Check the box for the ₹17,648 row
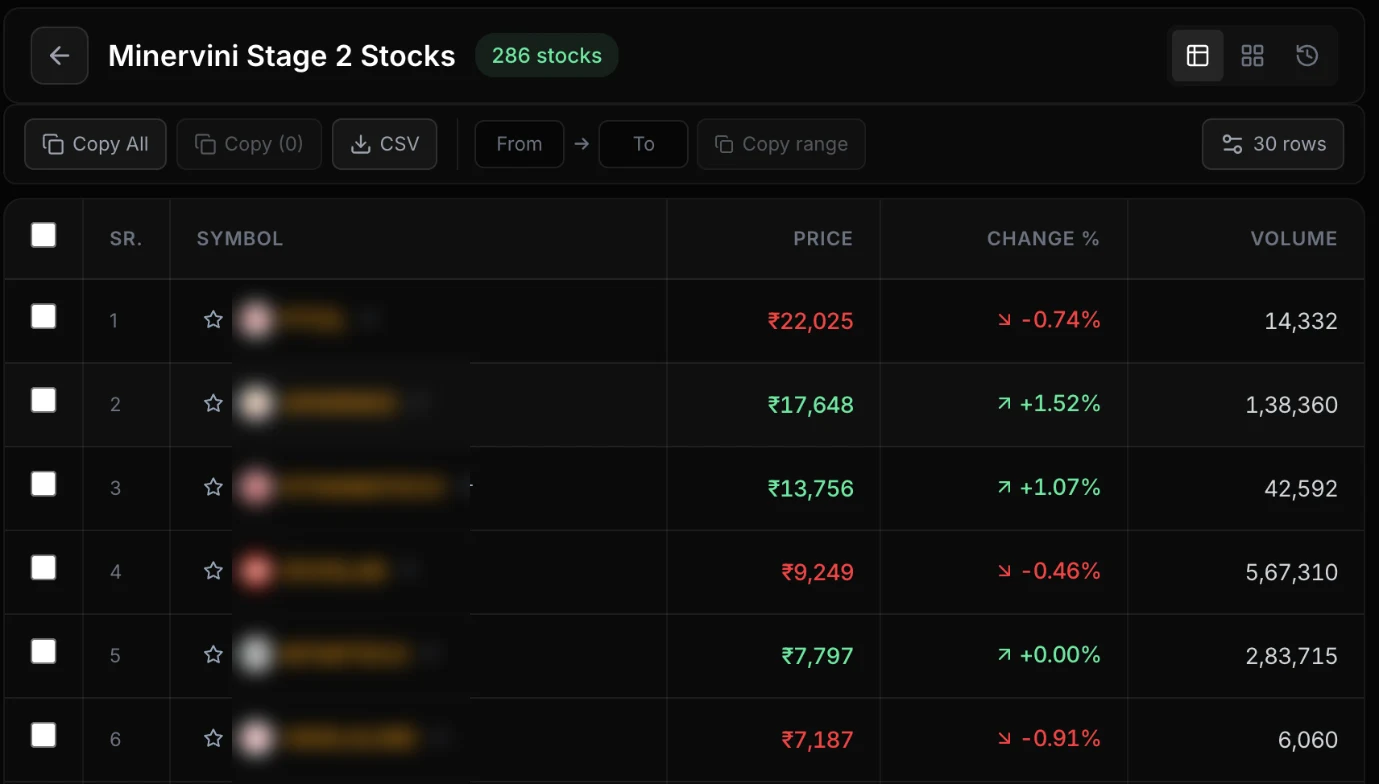The image size is (1379, 784). click(44, 401)
